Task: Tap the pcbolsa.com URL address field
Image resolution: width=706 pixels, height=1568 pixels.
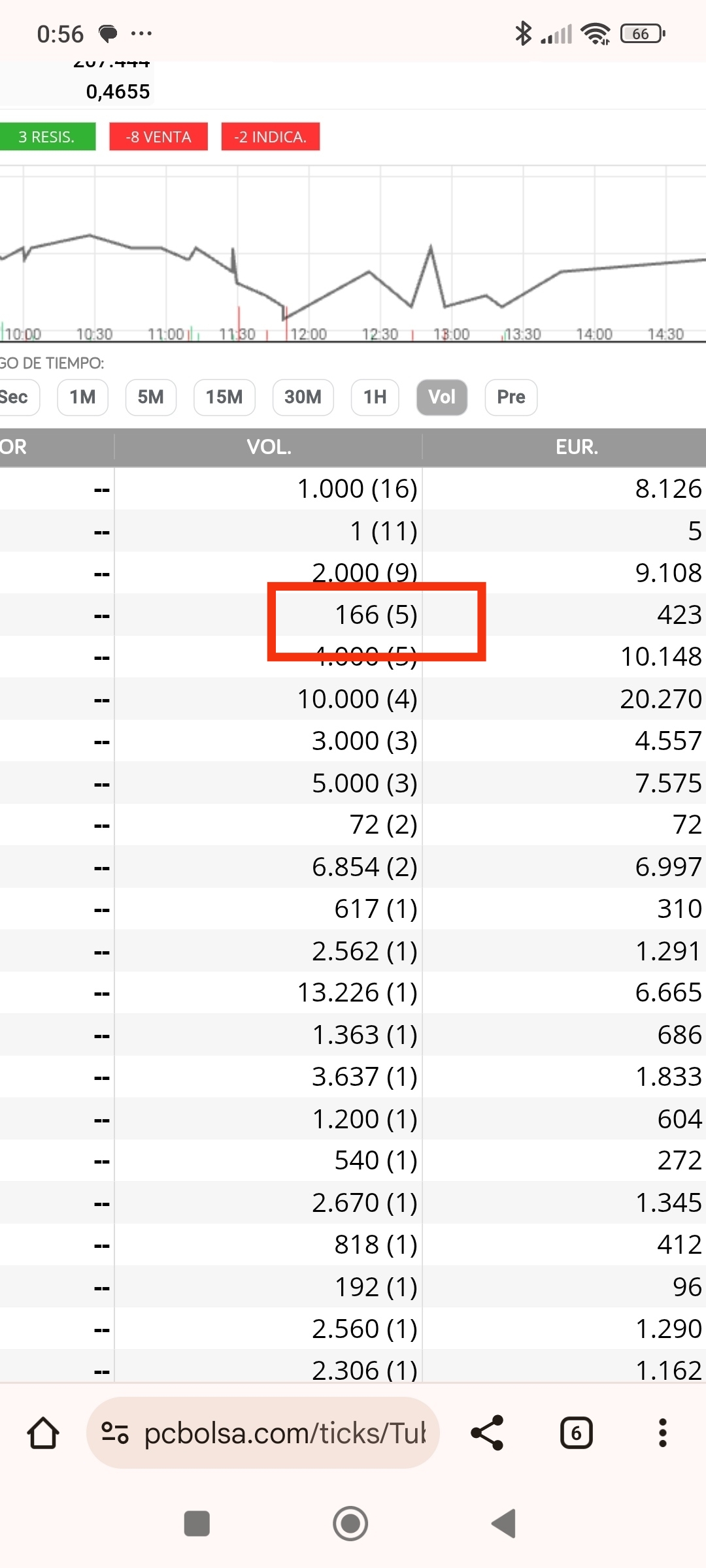Action: (x=263, y=1433)
